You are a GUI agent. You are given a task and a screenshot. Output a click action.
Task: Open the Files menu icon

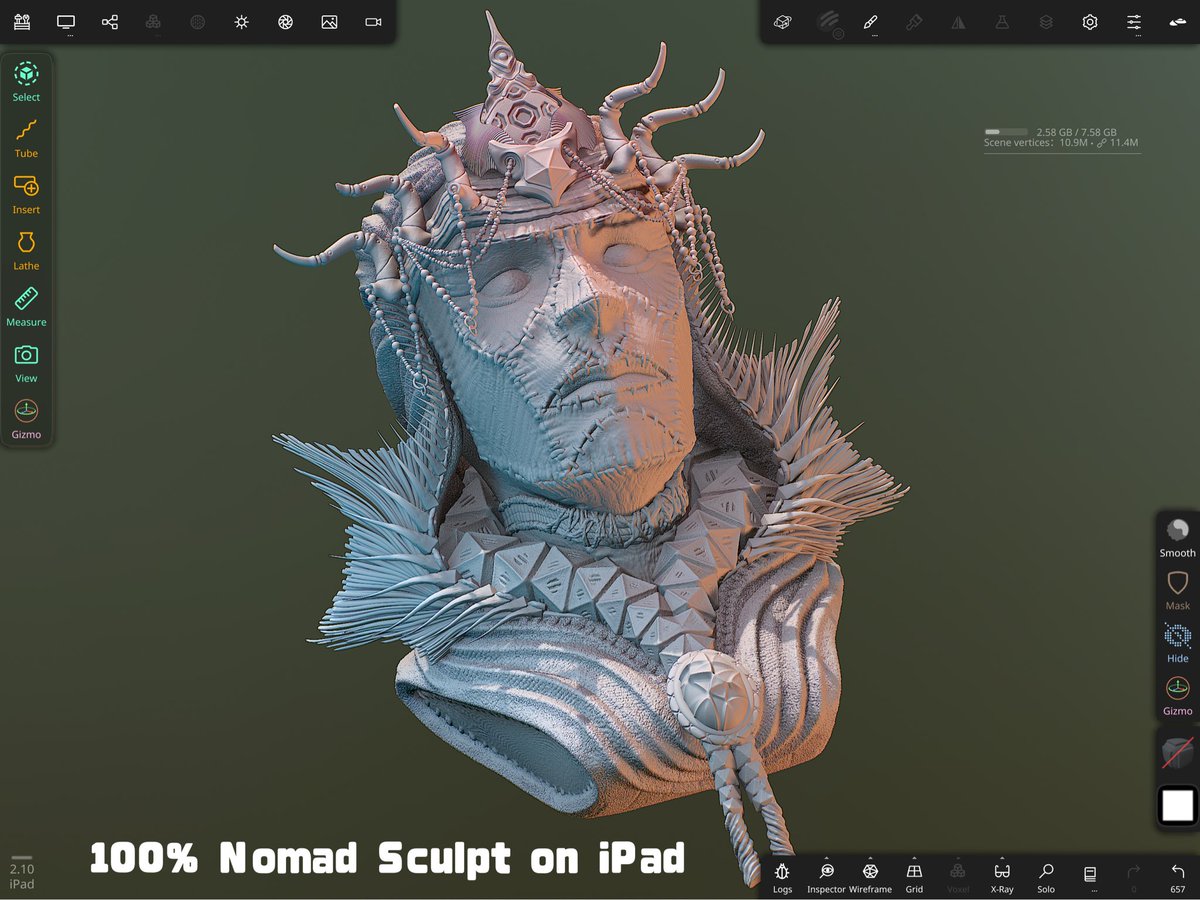(x=22, y=22)
